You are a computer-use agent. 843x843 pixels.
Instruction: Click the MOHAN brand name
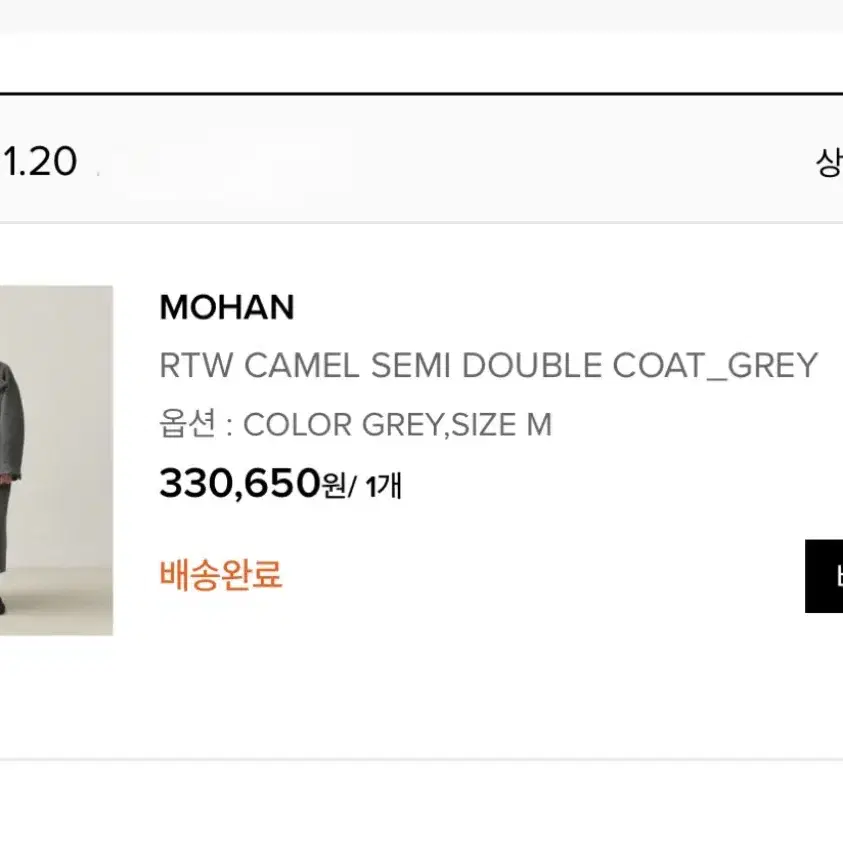(x=227, y=307)
